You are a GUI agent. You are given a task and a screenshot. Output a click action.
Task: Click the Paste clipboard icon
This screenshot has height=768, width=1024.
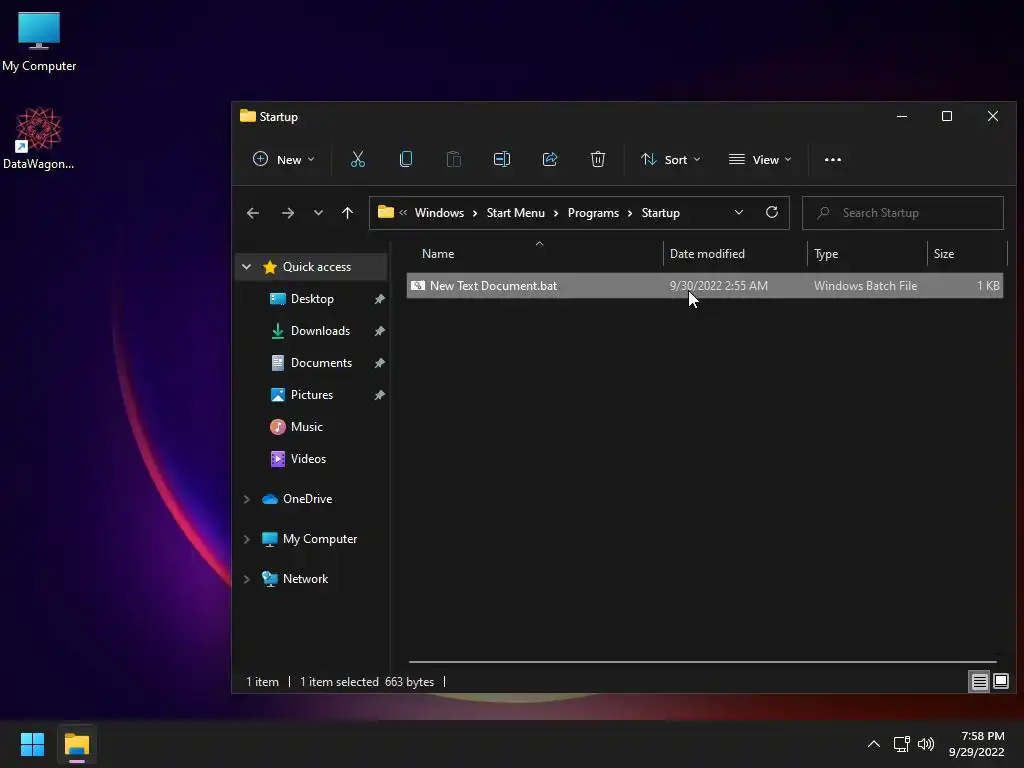pyautogui.click(x=453, y=159)
